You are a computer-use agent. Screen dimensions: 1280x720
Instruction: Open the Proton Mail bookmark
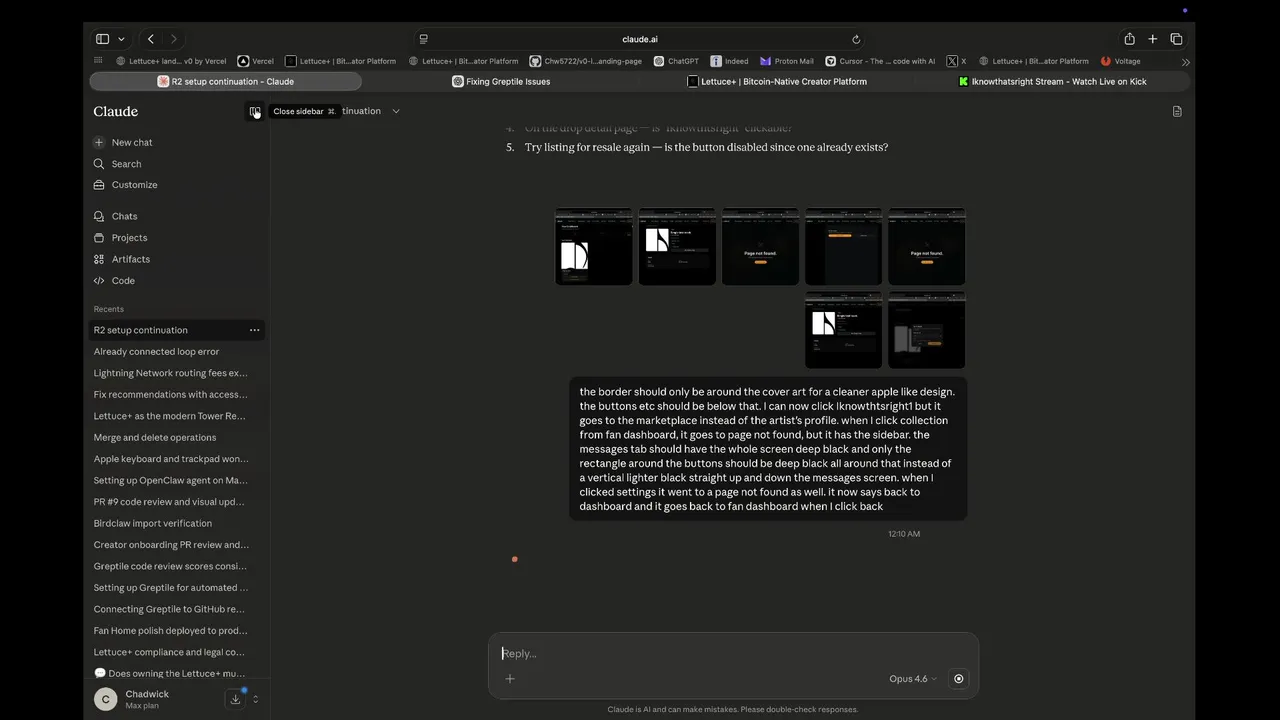787,61
